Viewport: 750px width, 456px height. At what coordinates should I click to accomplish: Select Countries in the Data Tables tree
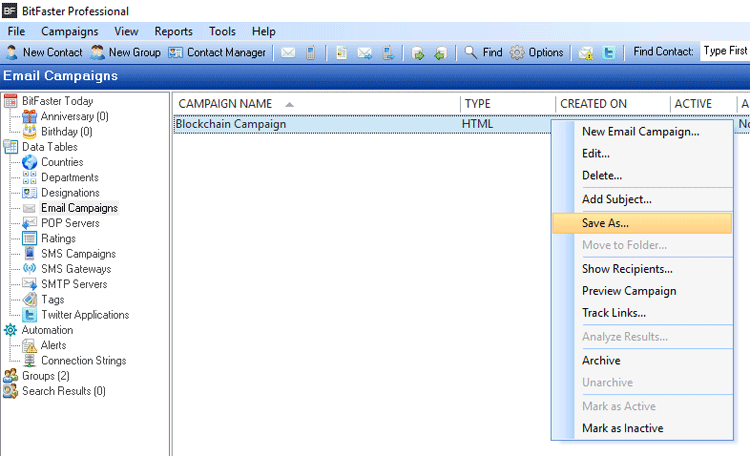pyautogui.click(x=61, y=162)
